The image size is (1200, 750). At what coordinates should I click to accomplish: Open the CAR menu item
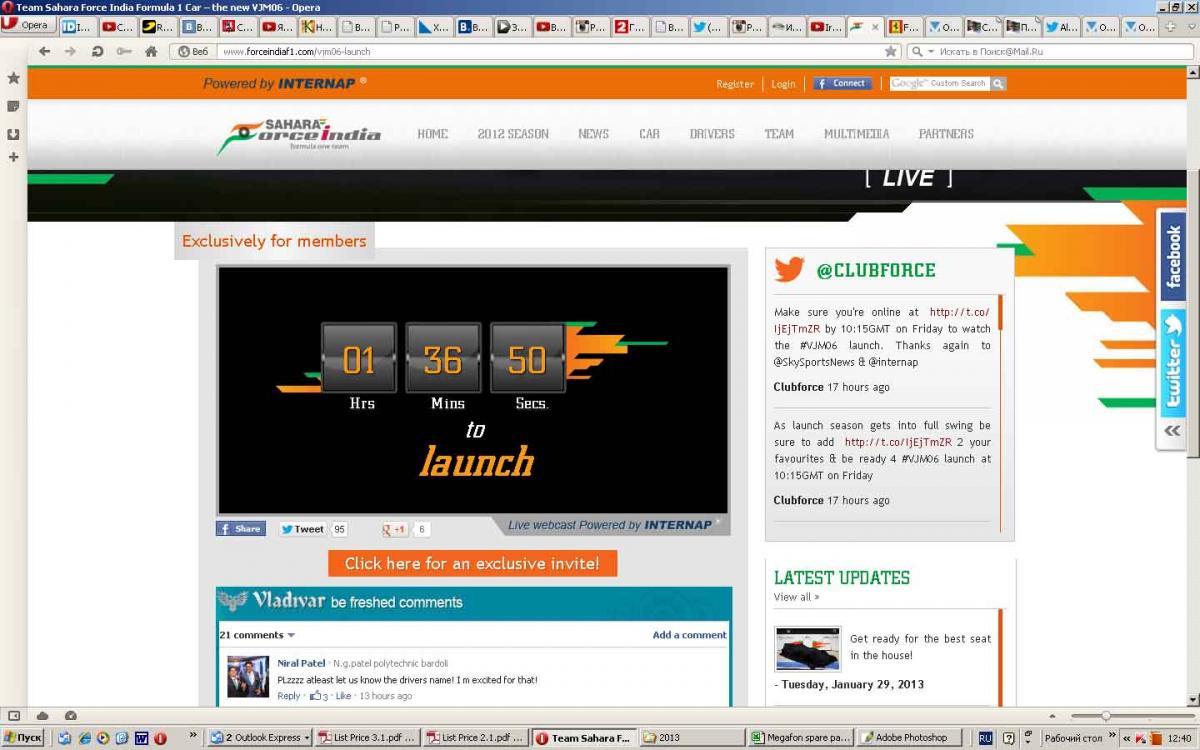click(x=650, y=134)
